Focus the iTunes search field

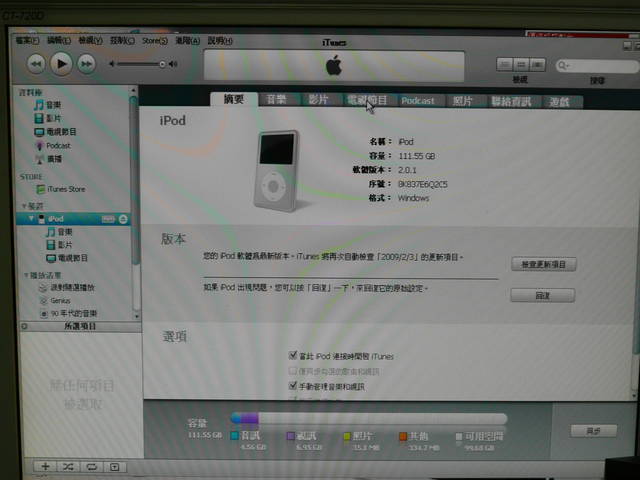(597, 65)
